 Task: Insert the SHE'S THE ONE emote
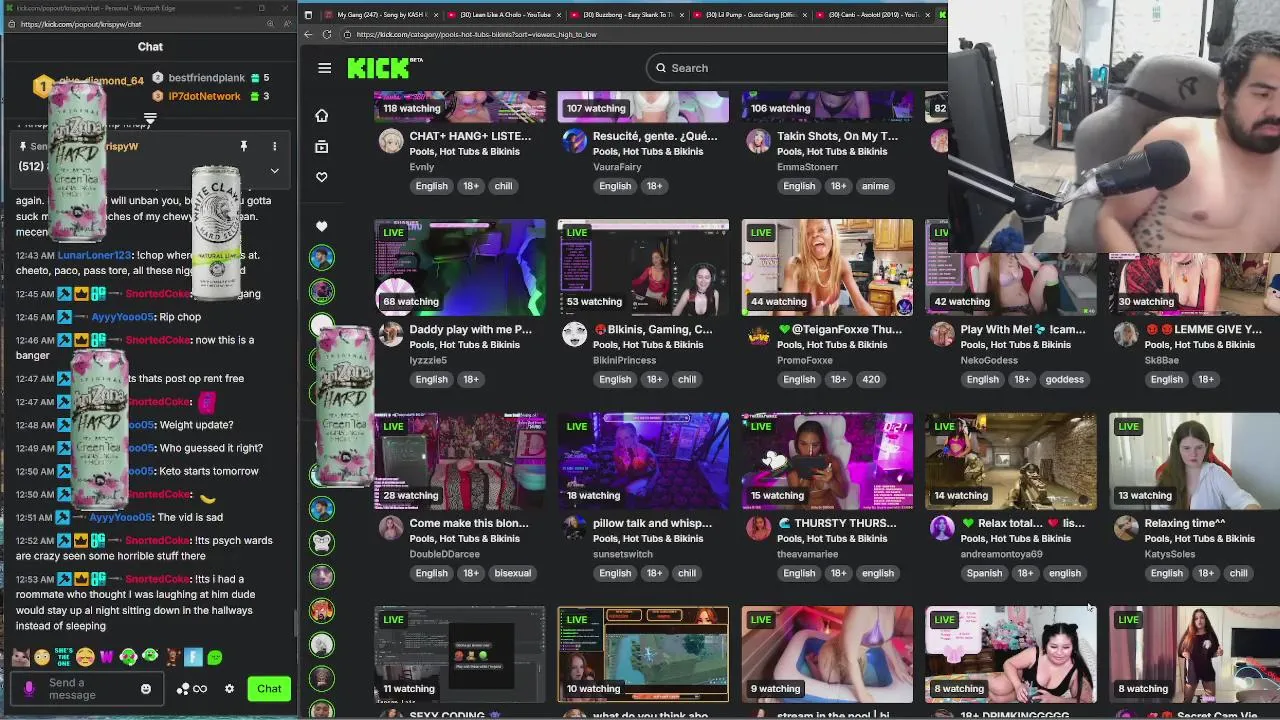click(x=63, y=657)
